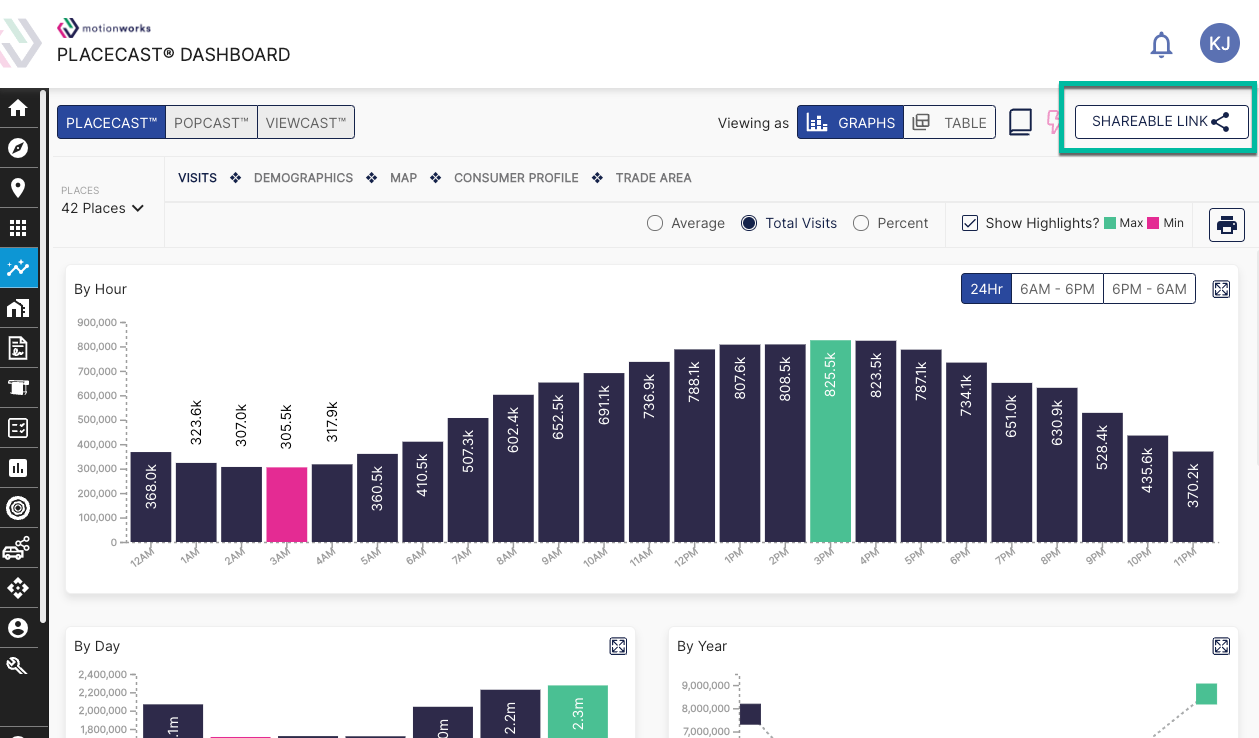Click the PLACECAST® DASHBOARD title

174,55
